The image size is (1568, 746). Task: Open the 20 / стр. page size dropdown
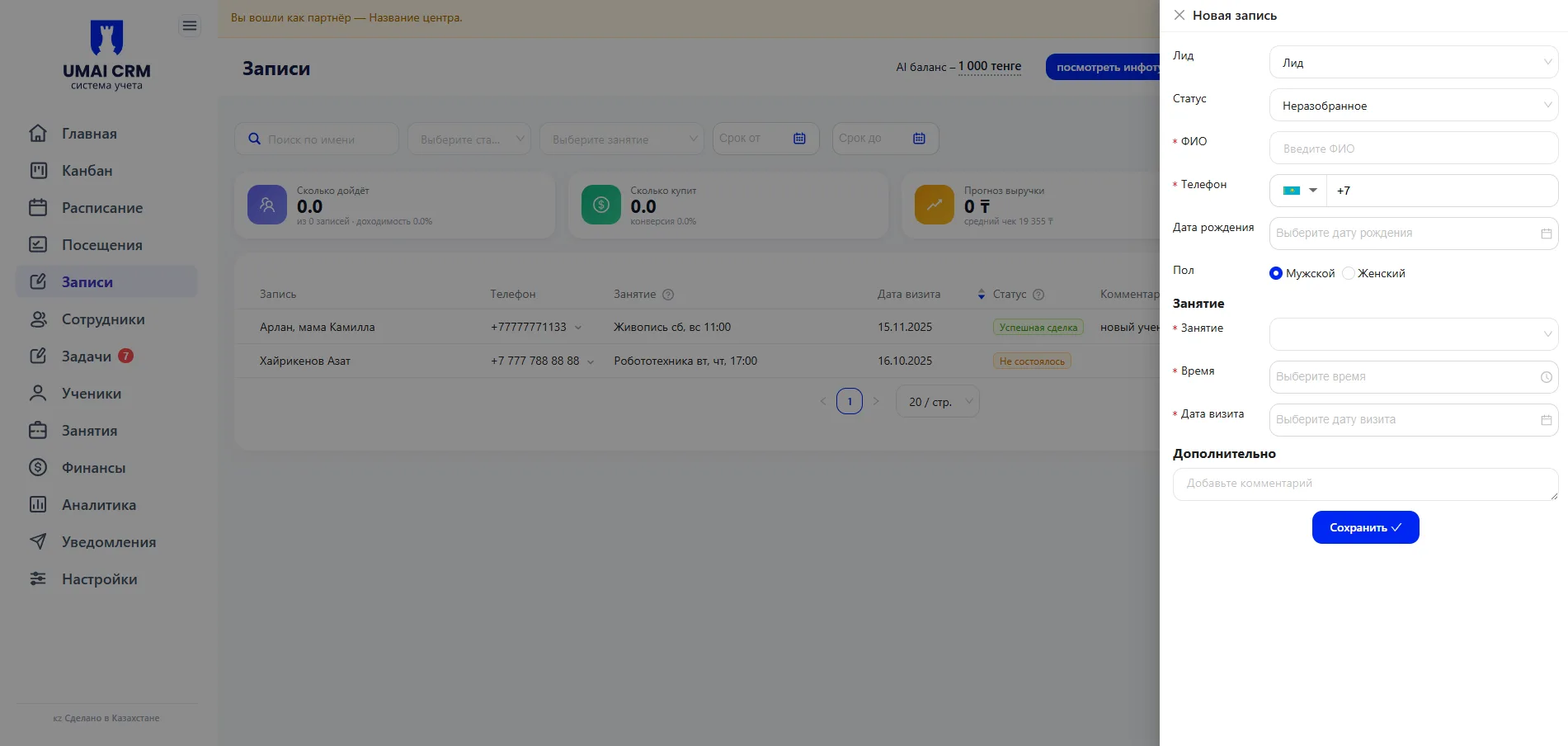click(938, 401)
